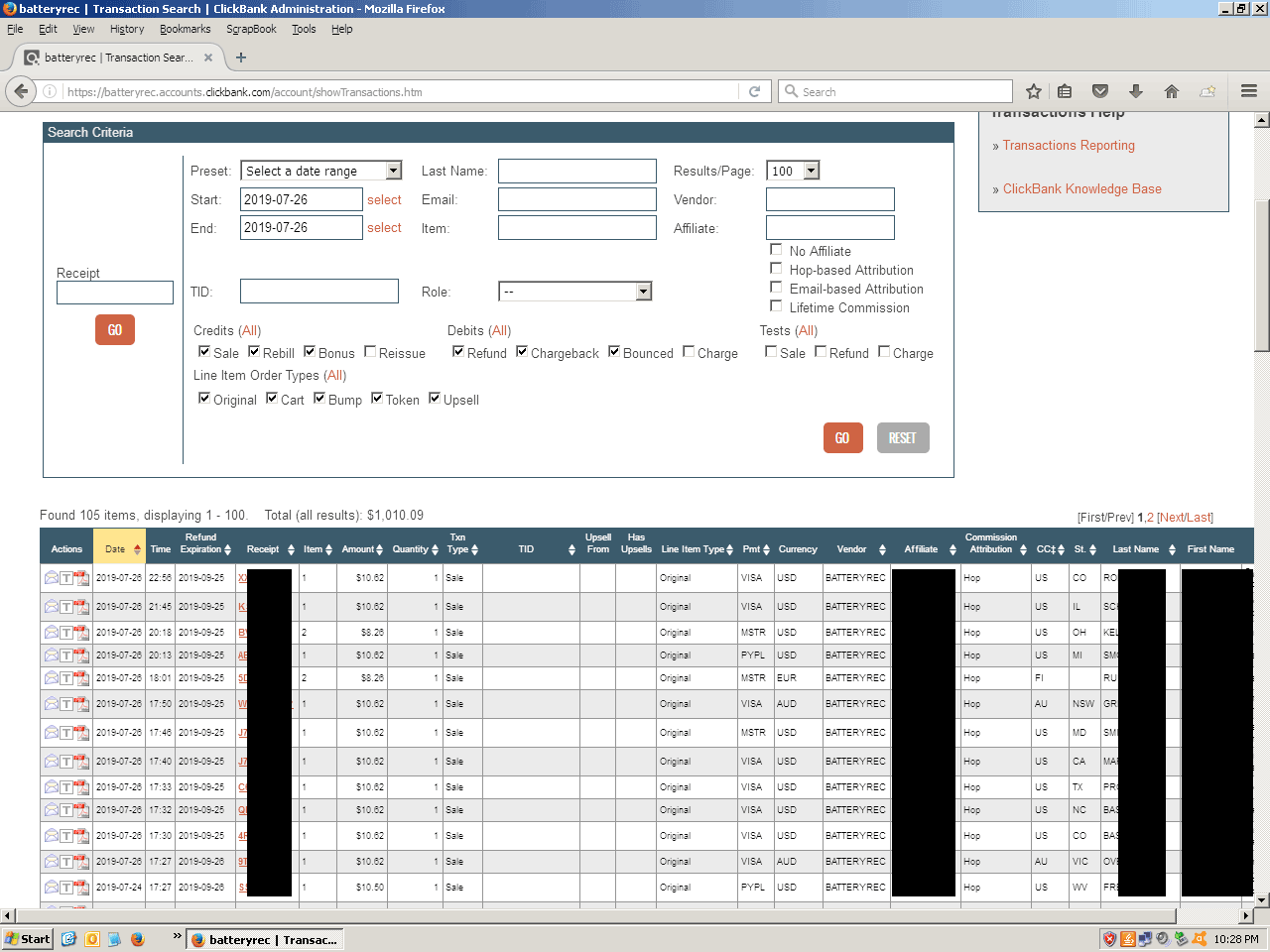
Task: Toggle the Chargeback checkbox
Action: [522, 351]
